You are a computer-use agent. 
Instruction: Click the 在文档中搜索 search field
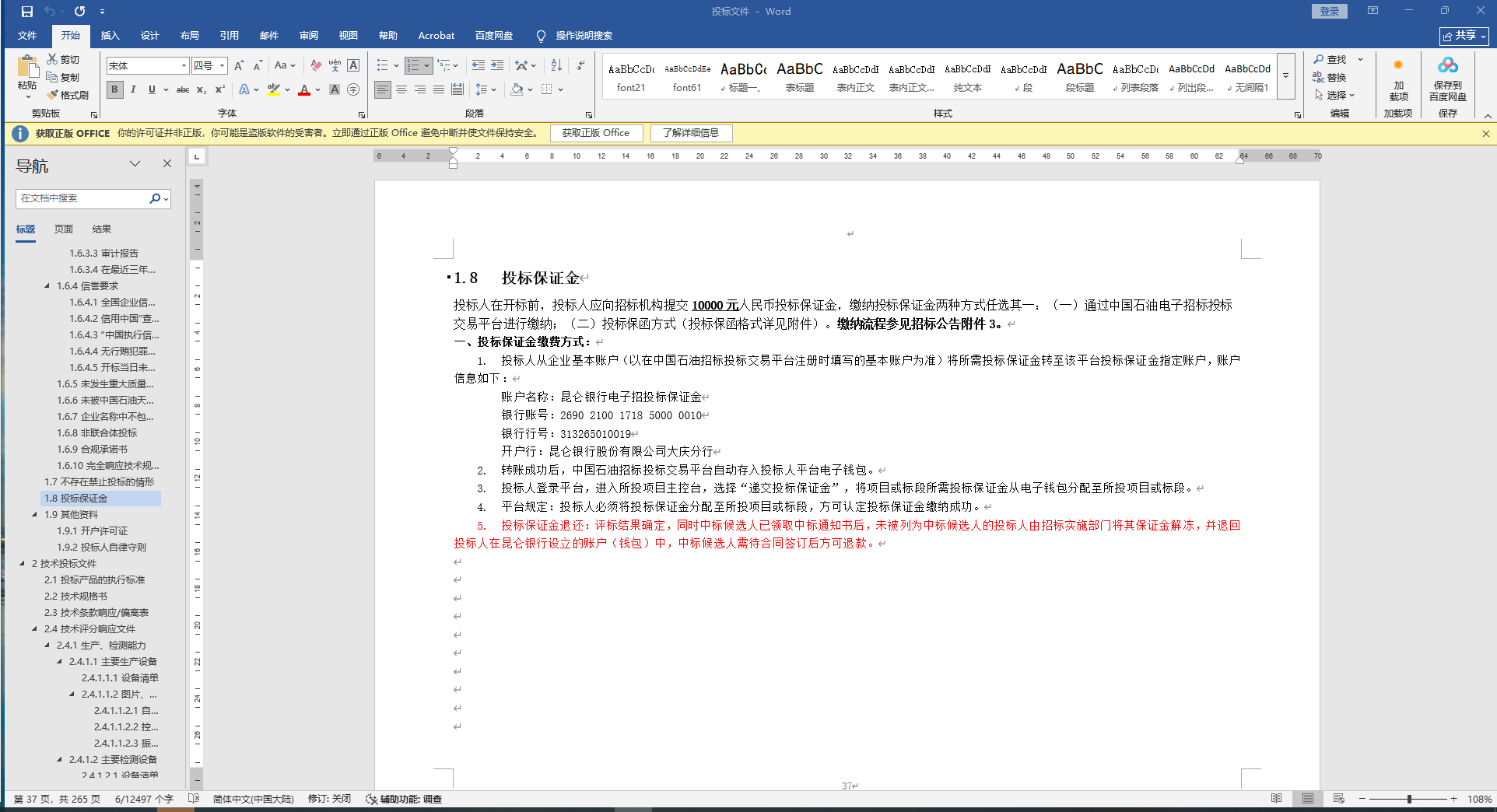(x=82, y=198)
